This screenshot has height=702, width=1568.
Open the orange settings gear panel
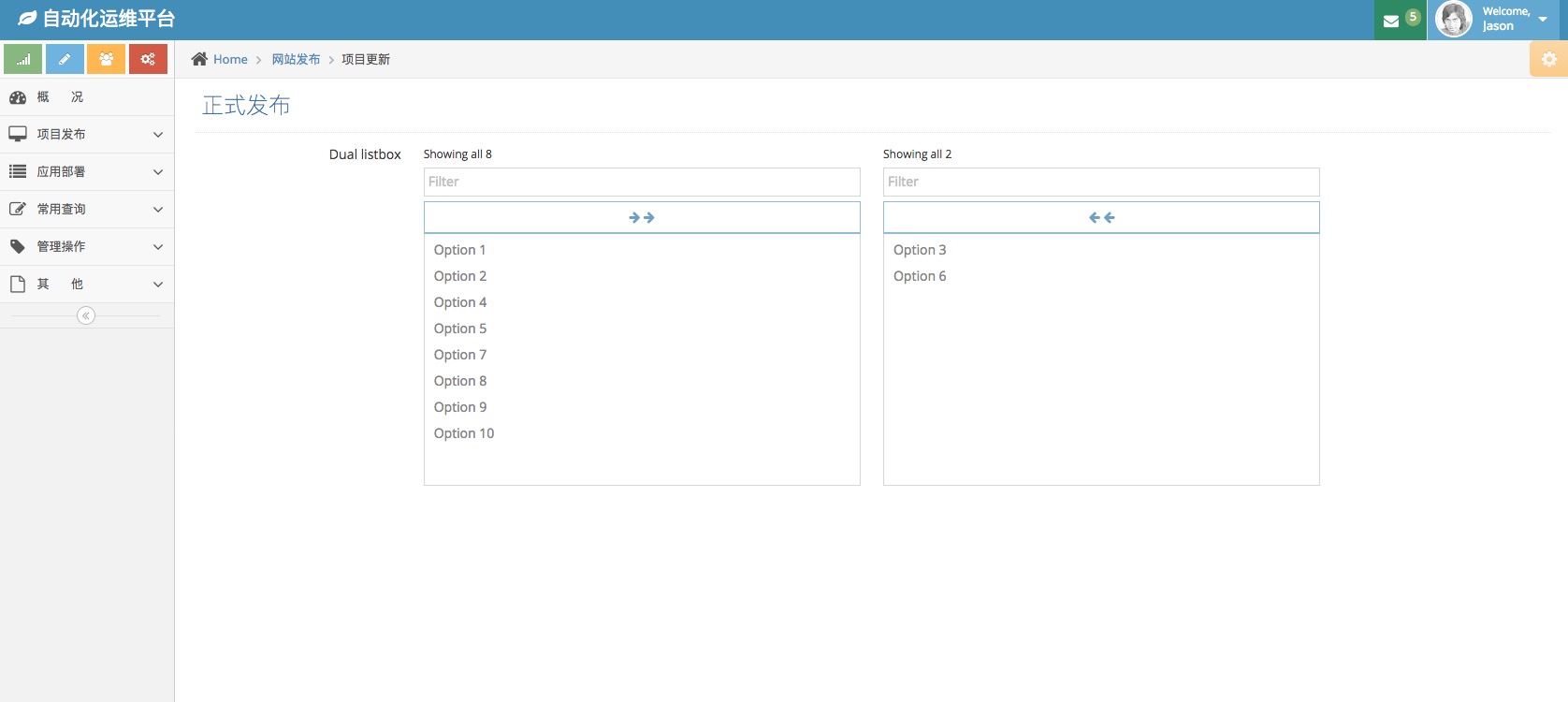1549,59
